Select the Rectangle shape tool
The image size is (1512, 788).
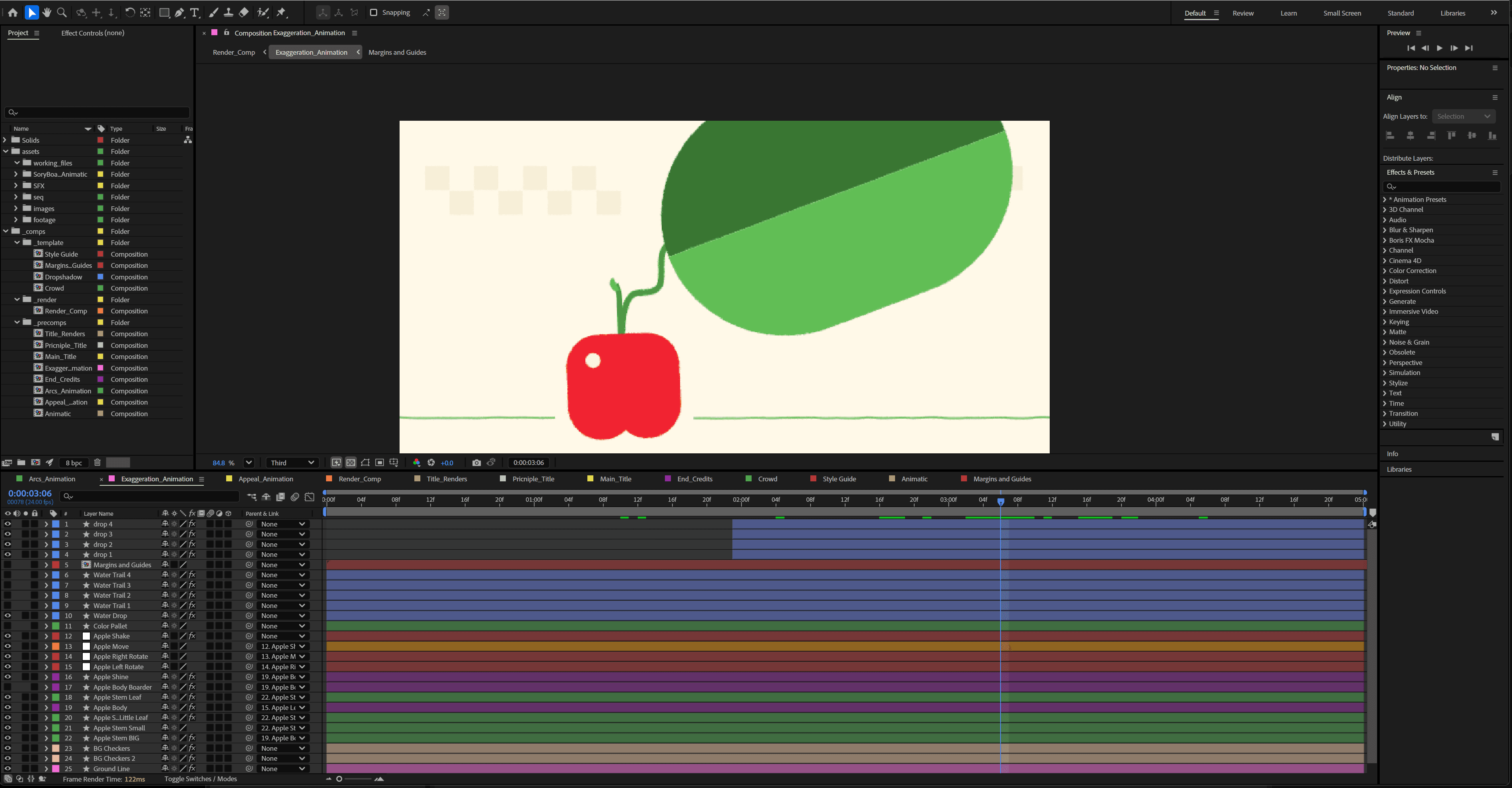click(164, 12)
